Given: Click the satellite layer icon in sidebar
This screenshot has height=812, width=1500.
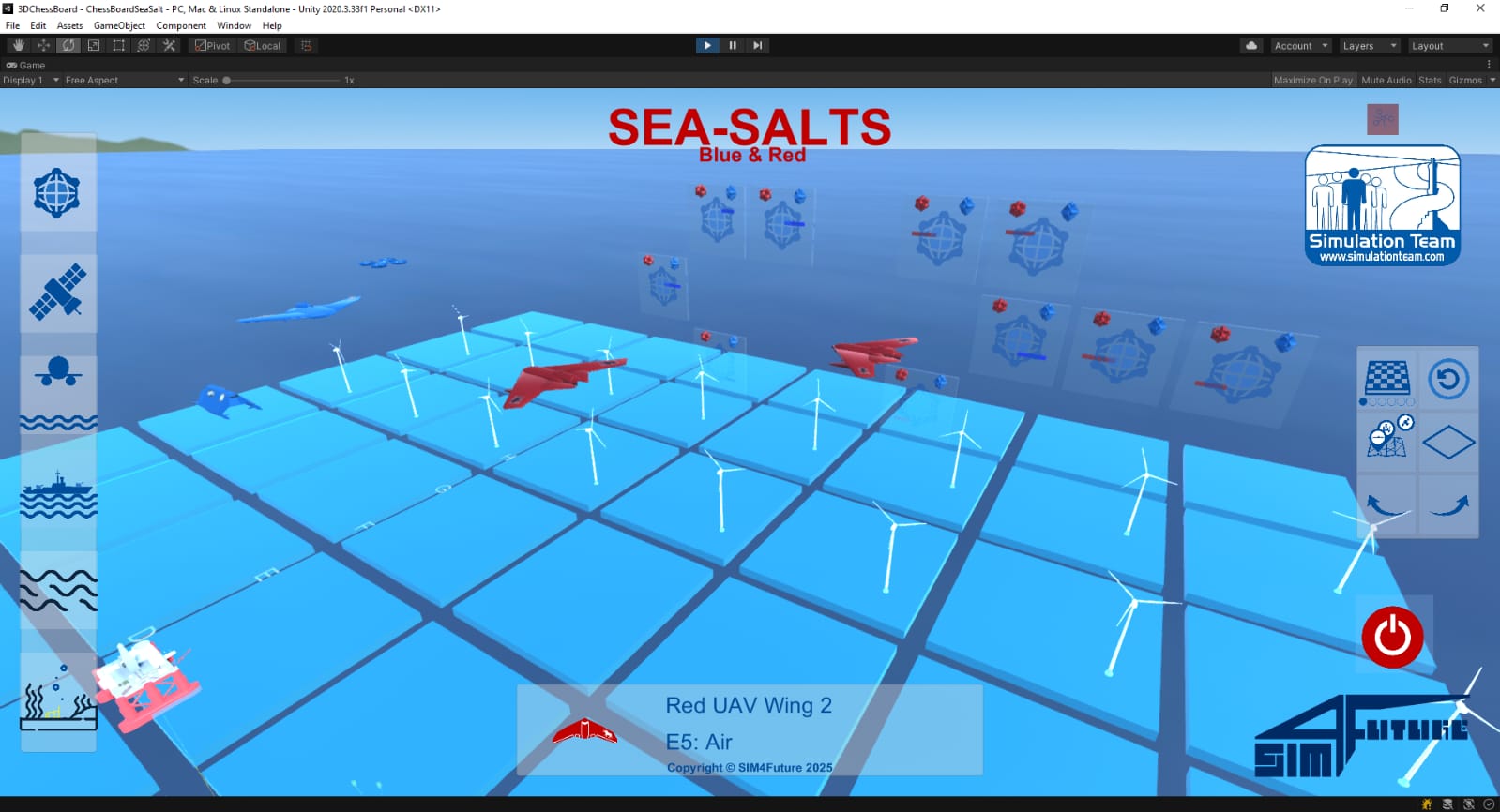Looking at the screenshot, I should tap(57, 293).
